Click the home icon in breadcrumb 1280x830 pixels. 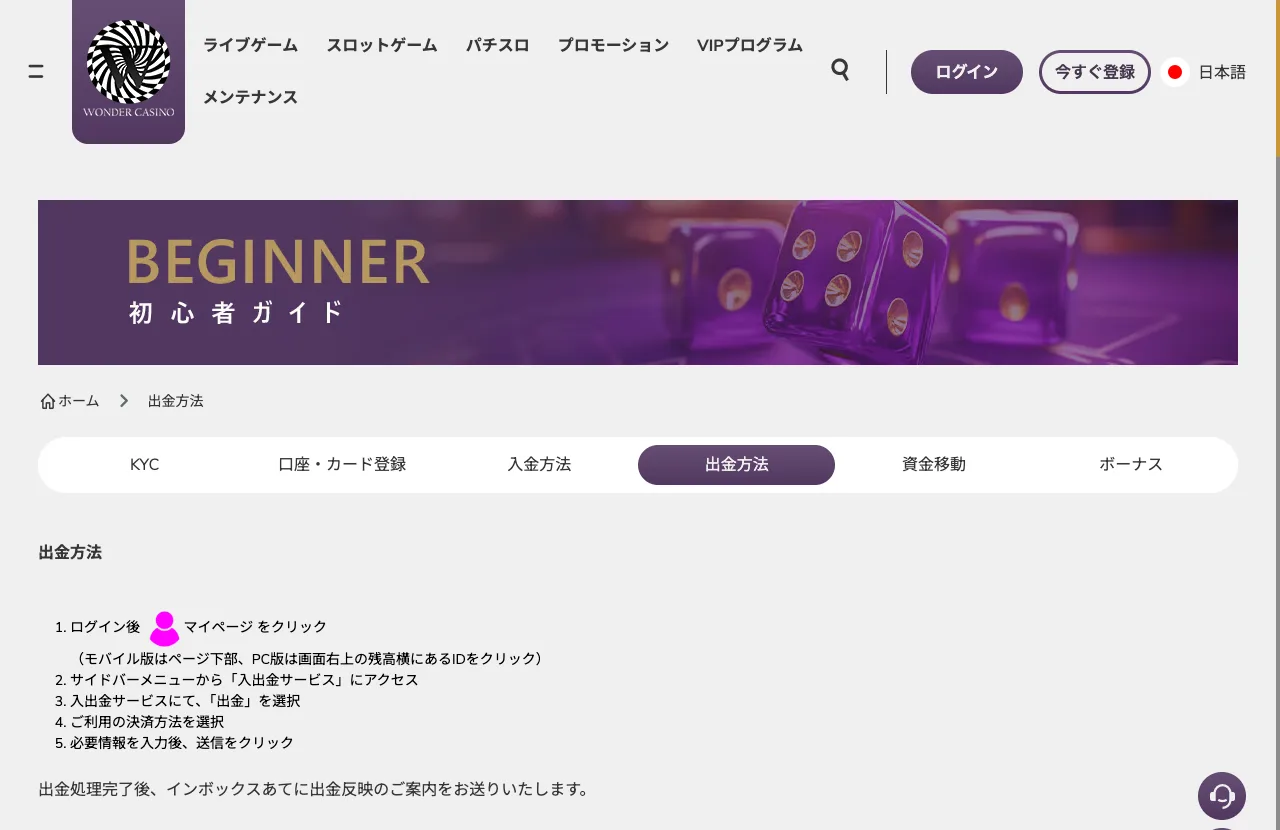click(47, 401)
